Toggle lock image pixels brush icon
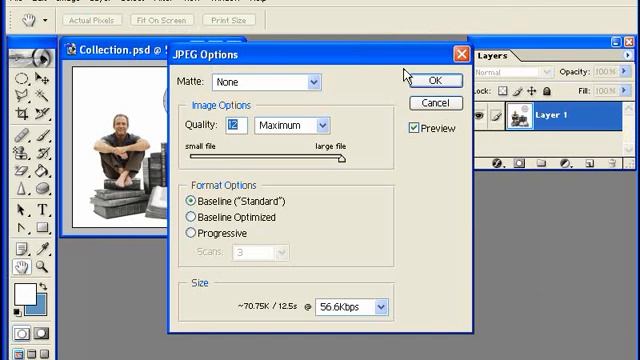 [x=518, y=91]
